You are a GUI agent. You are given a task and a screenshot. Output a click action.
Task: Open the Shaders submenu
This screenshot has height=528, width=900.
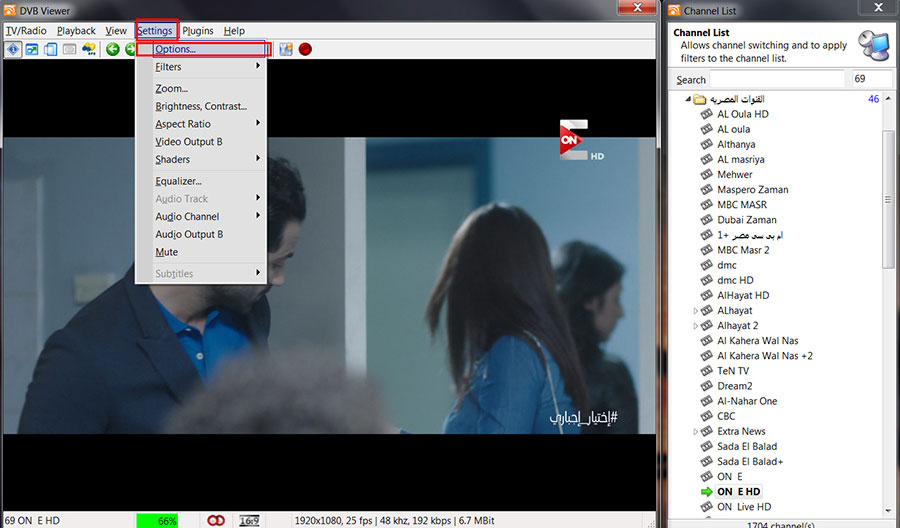[x=201, y=160]
